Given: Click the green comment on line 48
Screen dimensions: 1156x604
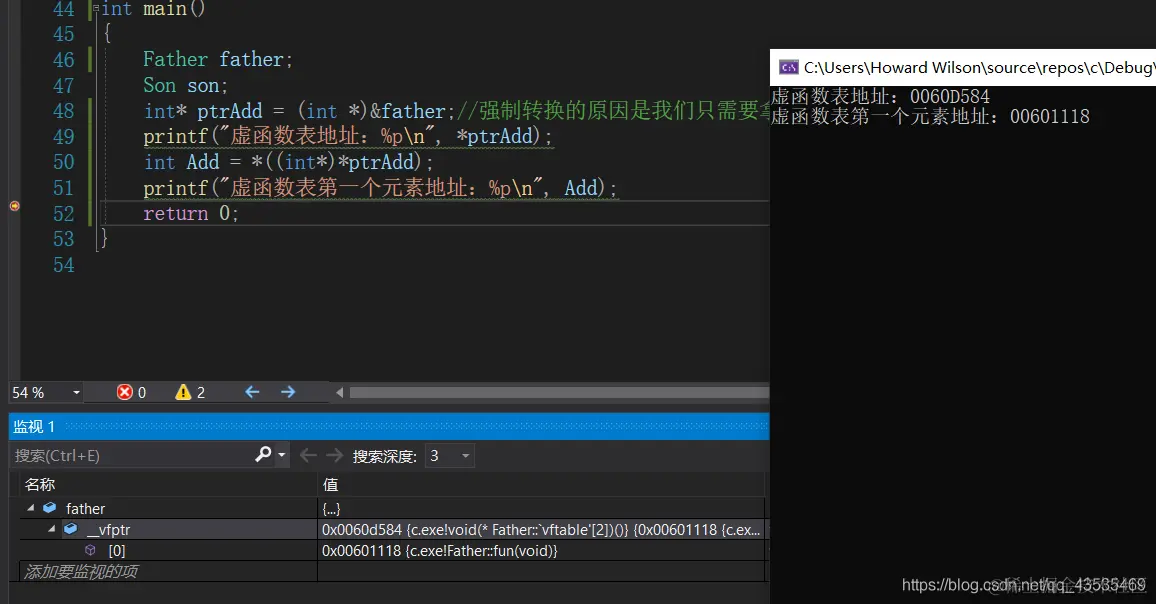Looking at the screenshot, I should pos(613,111).
